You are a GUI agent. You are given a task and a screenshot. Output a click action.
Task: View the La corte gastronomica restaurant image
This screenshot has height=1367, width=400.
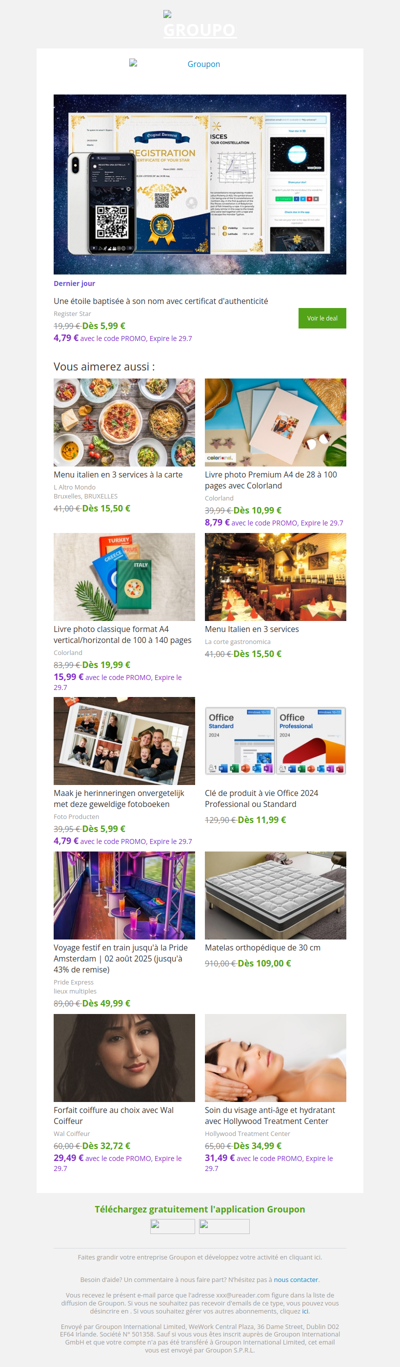[275, 577]
